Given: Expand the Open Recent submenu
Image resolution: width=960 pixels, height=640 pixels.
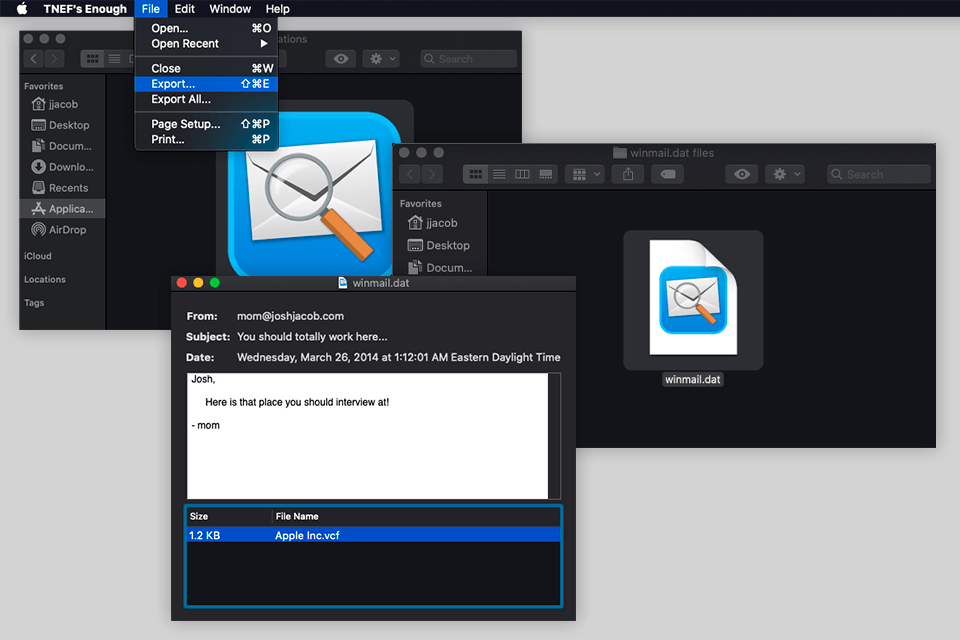Looking at the screenshot, I should (x=206, y=43).
